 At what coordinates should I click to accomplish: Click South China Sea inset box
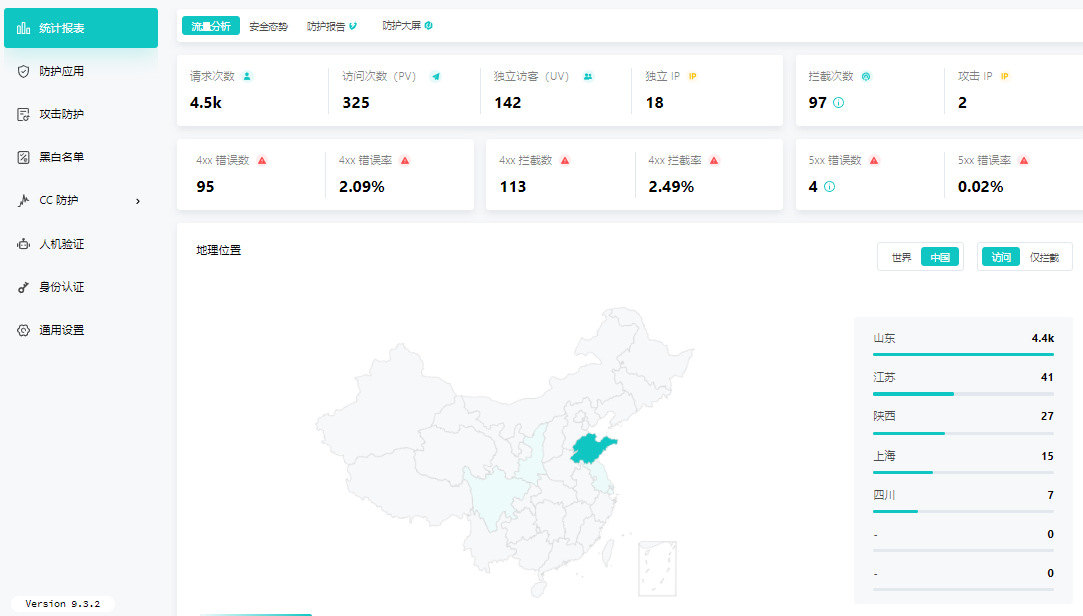click(x=657, y=568)
